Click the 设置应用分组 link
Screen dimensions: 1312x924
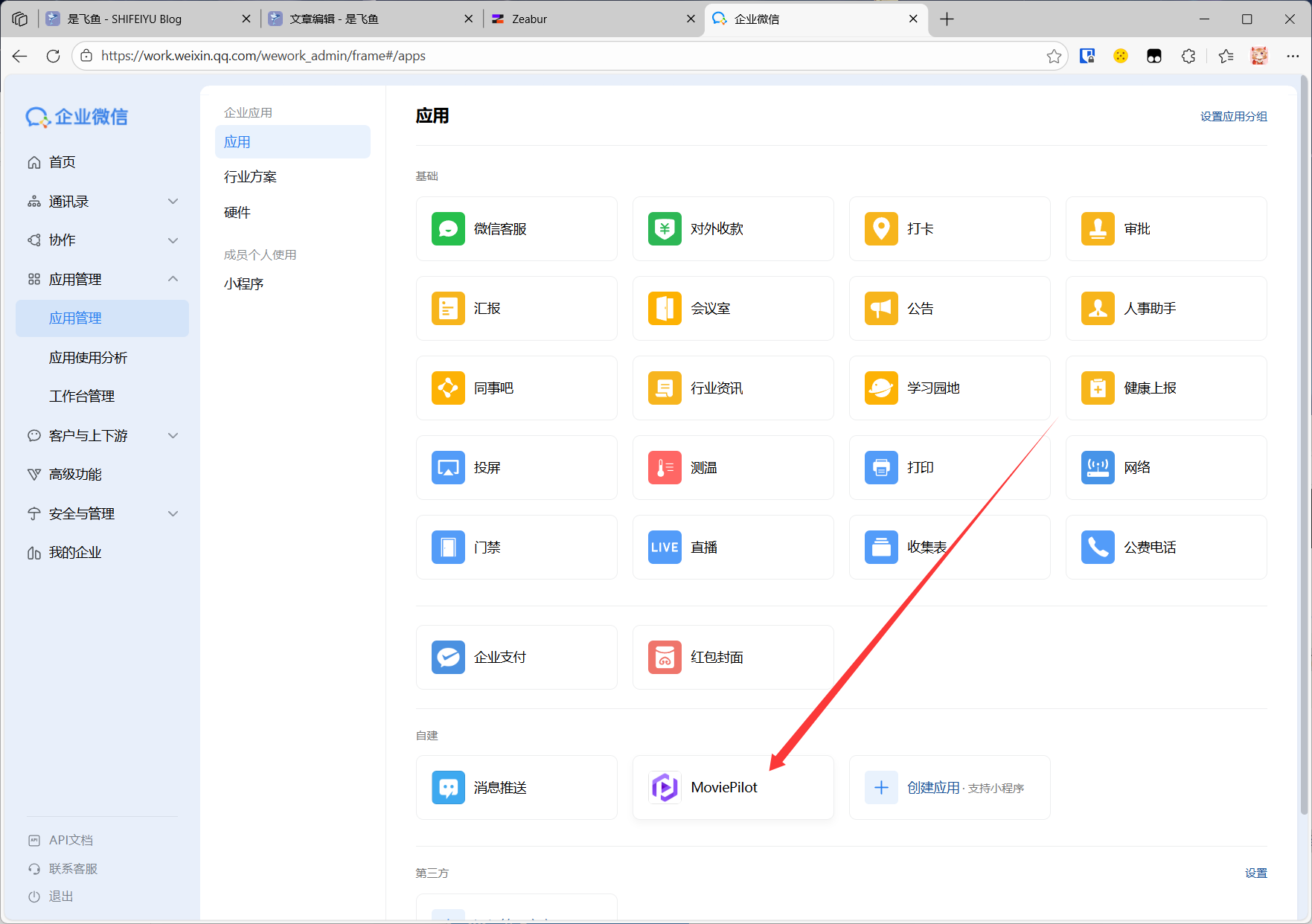(1233, 116)
